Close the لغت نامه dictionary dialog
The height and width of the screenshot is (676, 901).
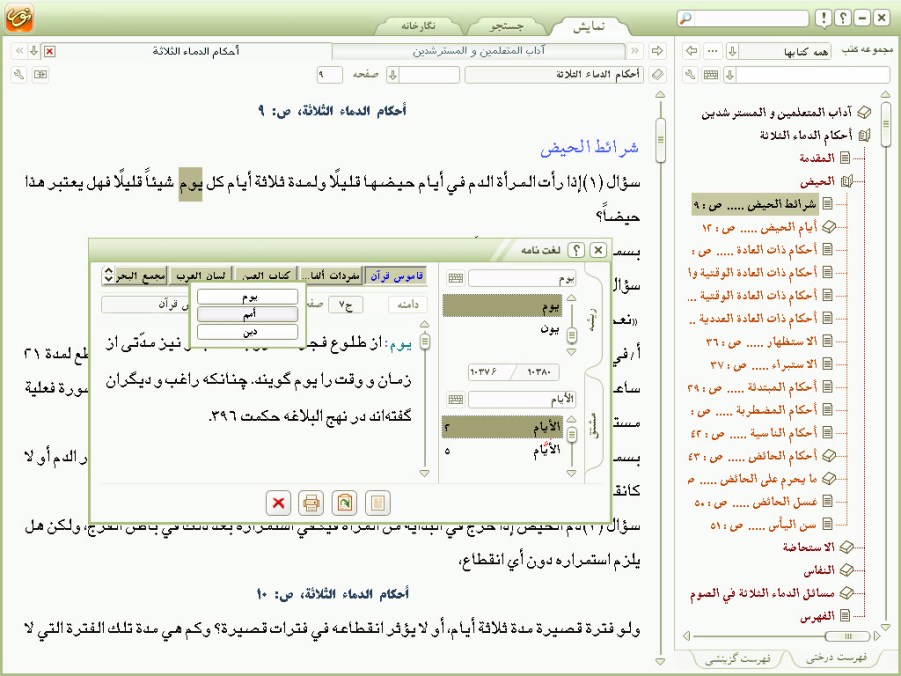[598, 250]
